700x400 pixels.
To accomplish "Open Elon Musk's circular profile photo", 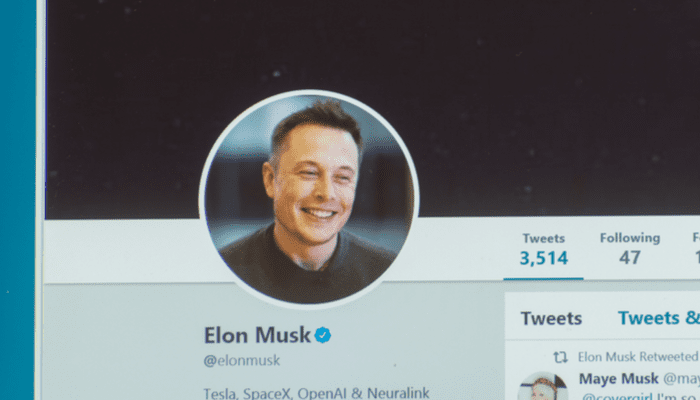I will 309,199.
